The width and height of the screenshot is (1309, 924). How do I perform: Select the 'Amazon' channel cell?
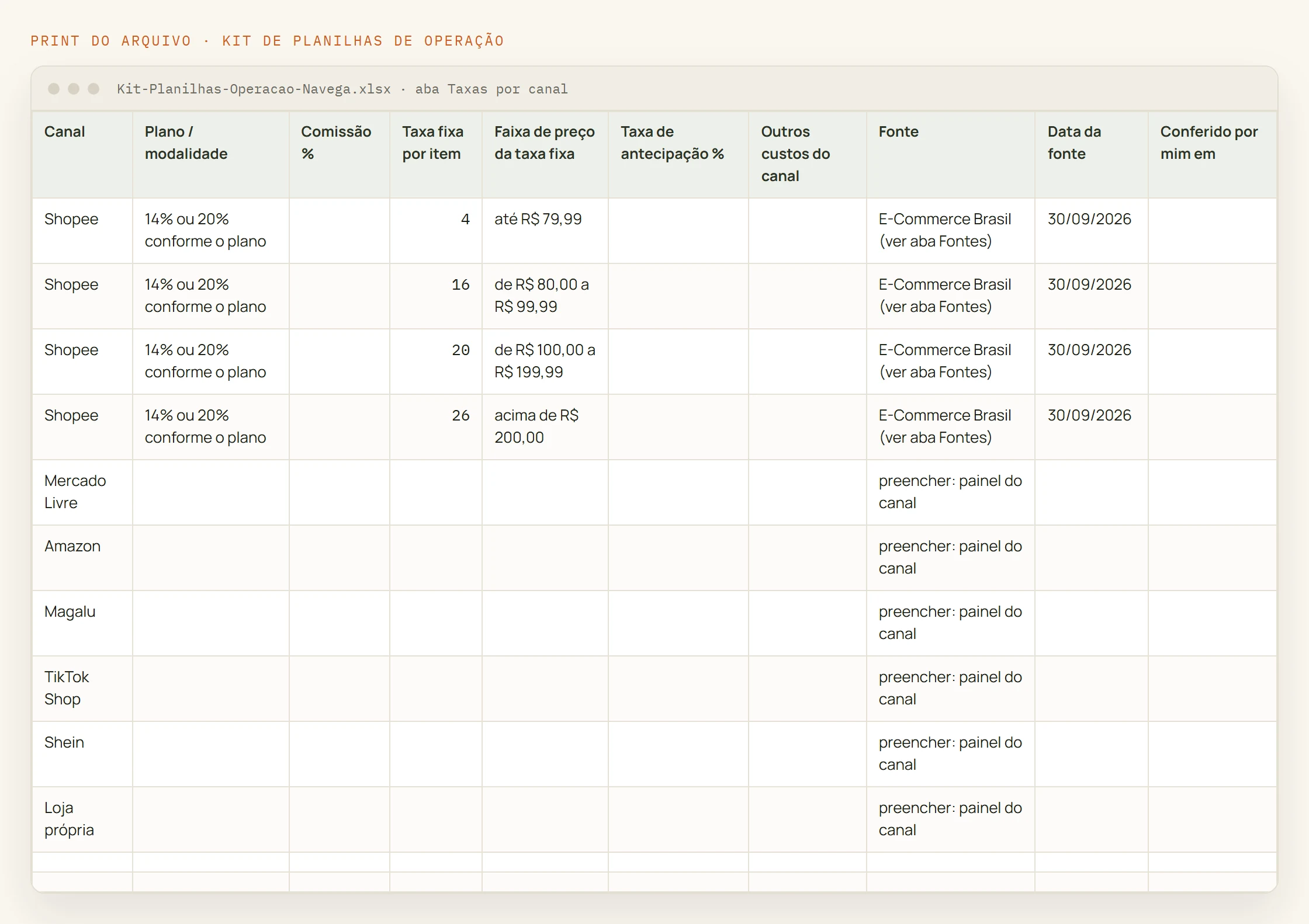(82, 558)
